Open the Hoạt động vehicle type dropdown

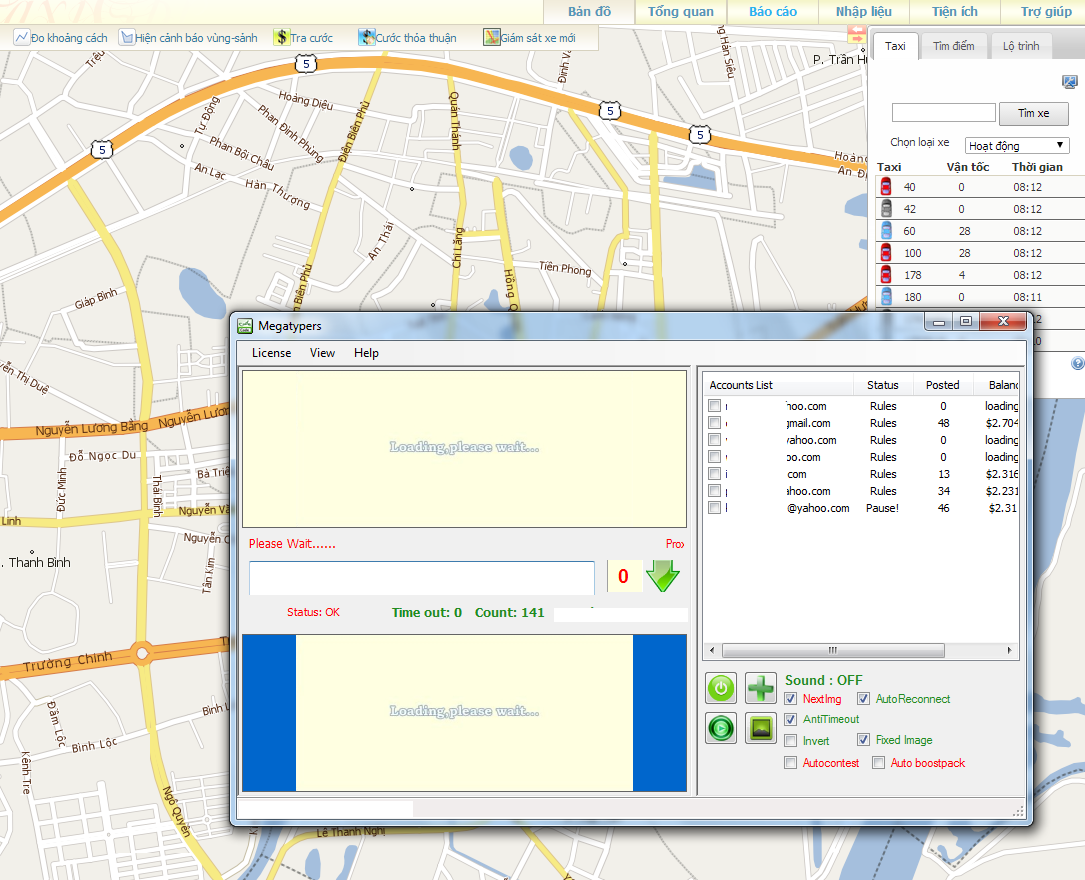[1017, 146]
